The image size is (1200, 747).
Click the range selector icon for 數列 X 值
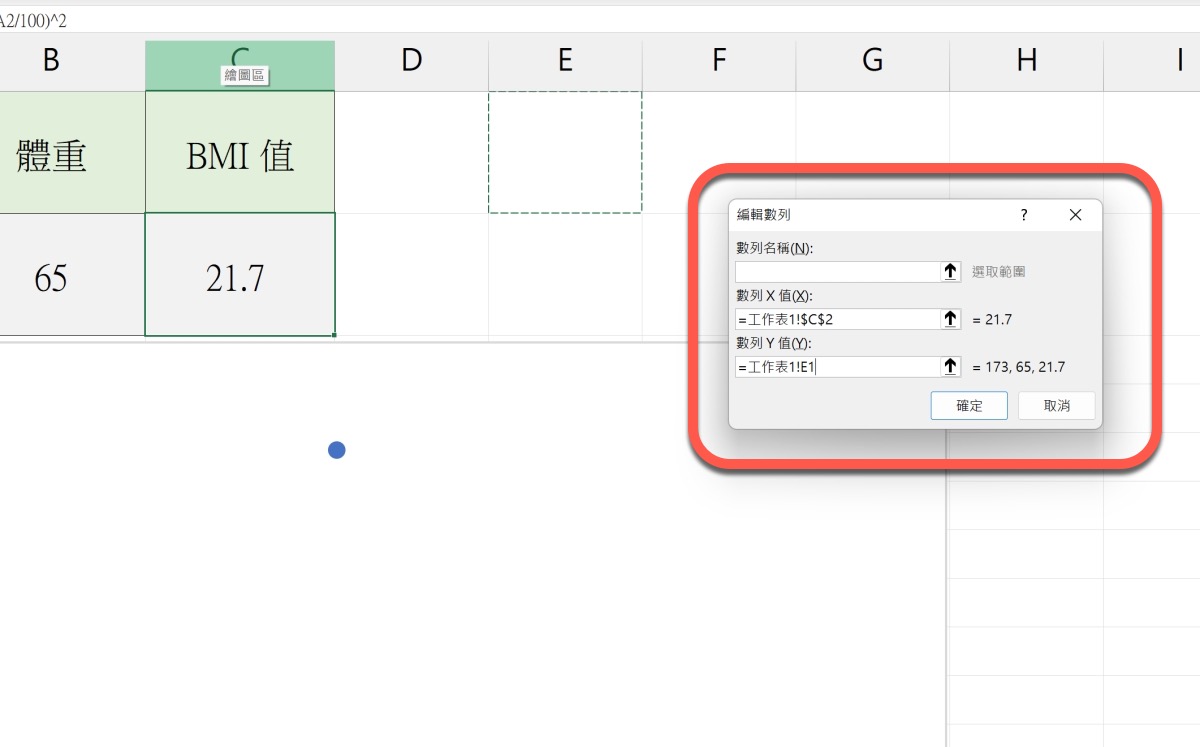[x=951, y=319]
